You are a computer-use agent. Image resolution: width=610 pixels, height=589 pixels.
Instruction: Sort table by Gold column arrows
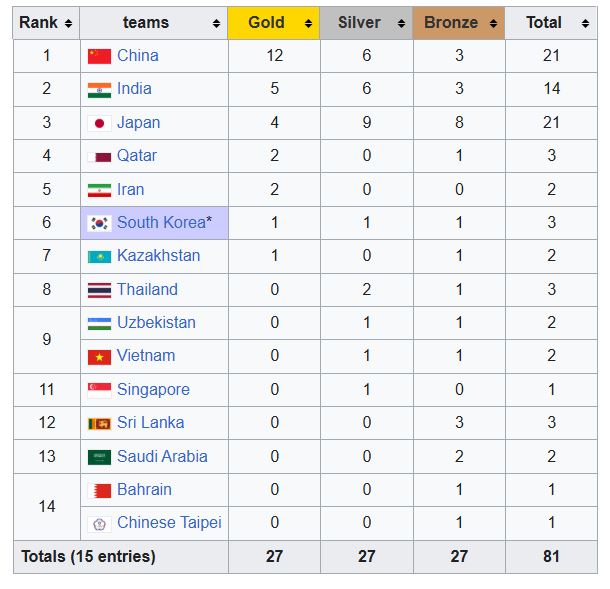click(308, 24)
